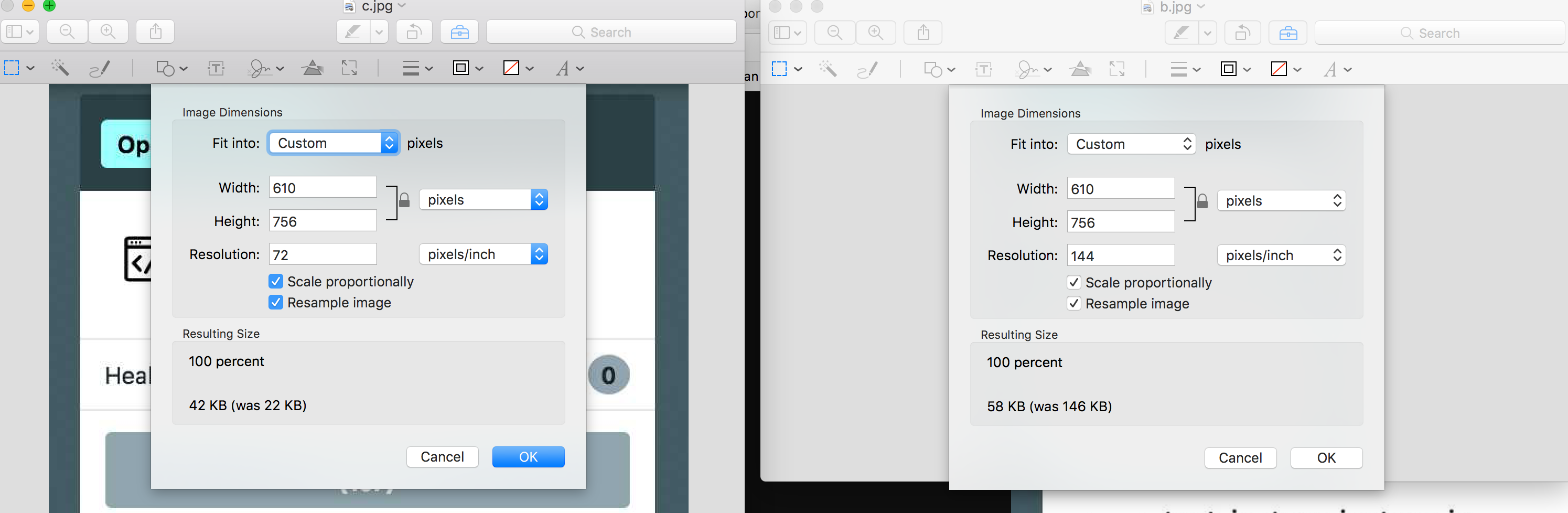The height and width of the screenshot is (513, 1568).
Task: Open fill color swatch in b.jpg window
Action: tap(1285, 69)
